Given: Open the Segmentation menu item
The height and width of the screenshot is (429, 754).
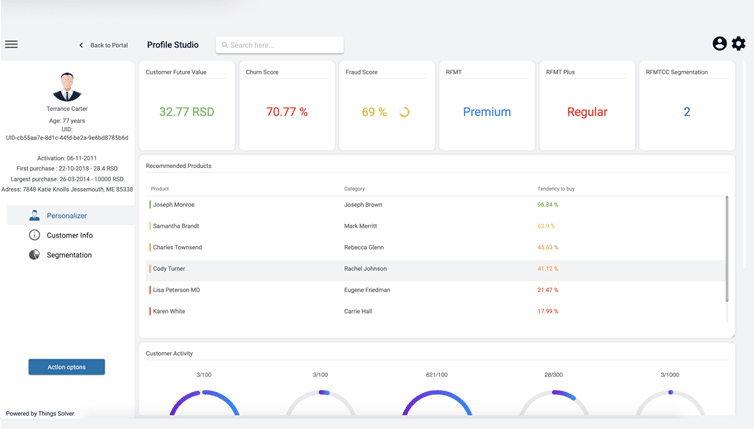Looking at the screenshot, I should click(x=71, y=255).
